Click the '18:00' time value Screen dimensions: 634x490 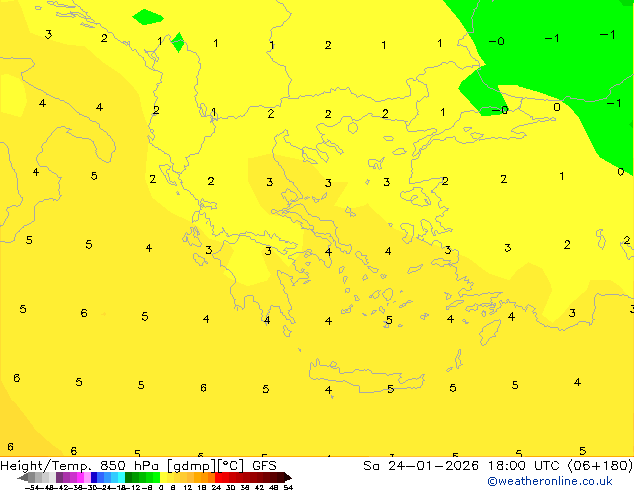click(x=506, y=466)
